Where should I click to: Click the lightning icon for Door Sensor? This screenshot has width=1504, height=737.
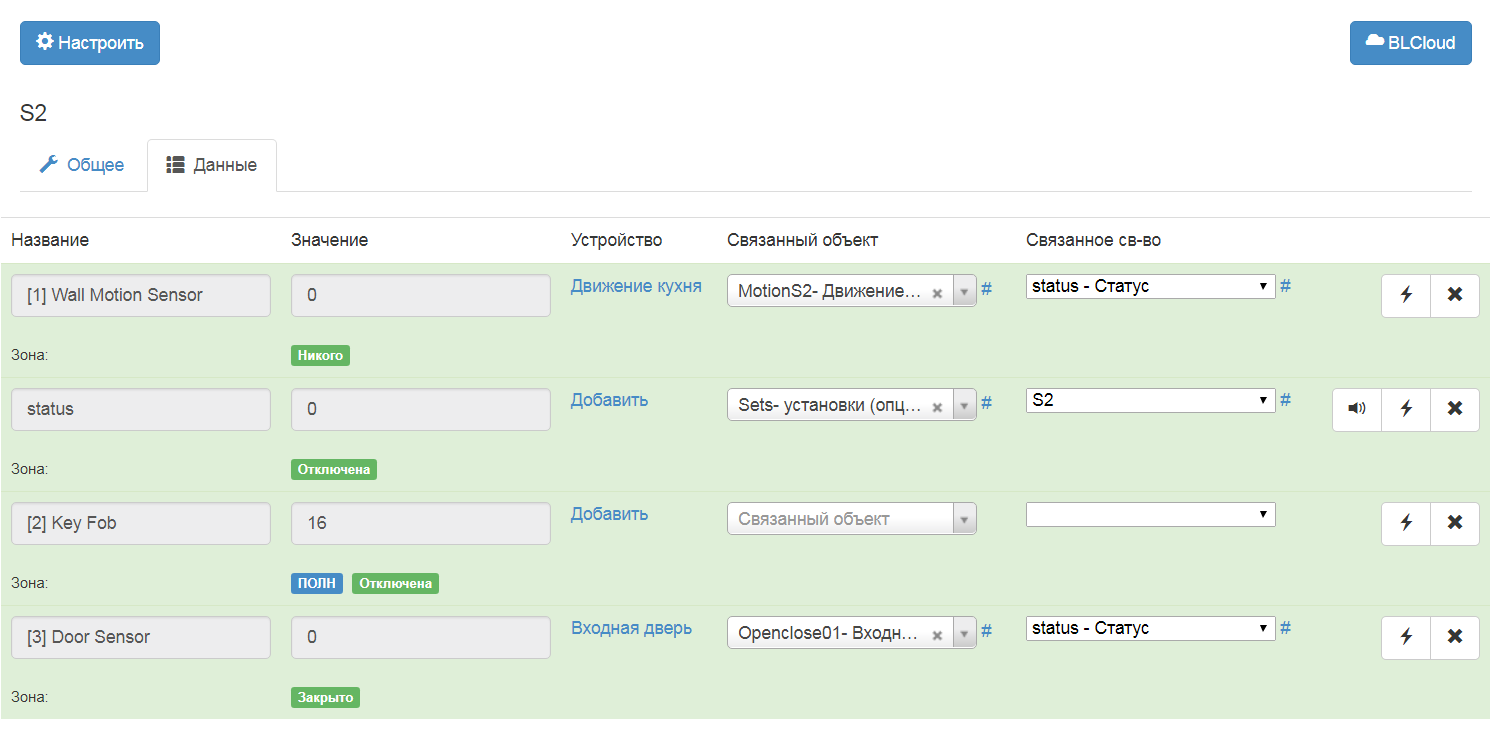[x=1406, y=637]
